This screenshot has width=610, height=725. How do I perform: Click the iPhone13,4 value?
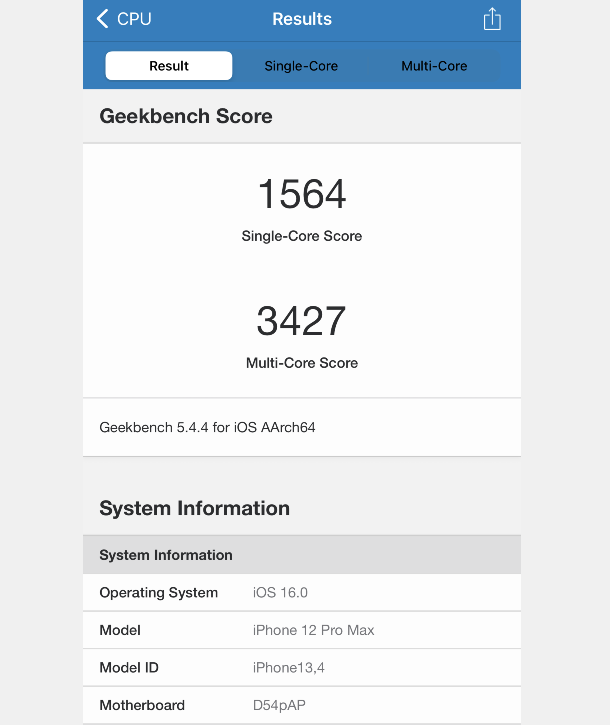(x=289, y=668)
